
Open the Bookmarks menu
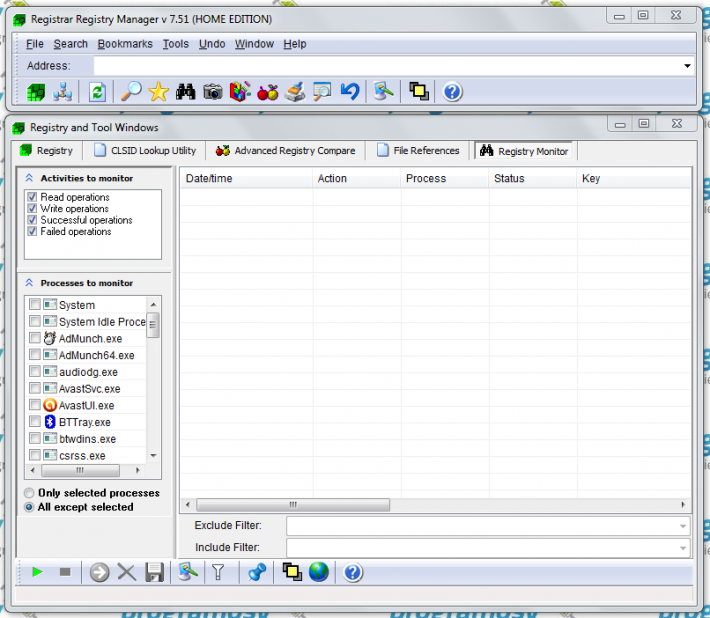coord(125,44)
